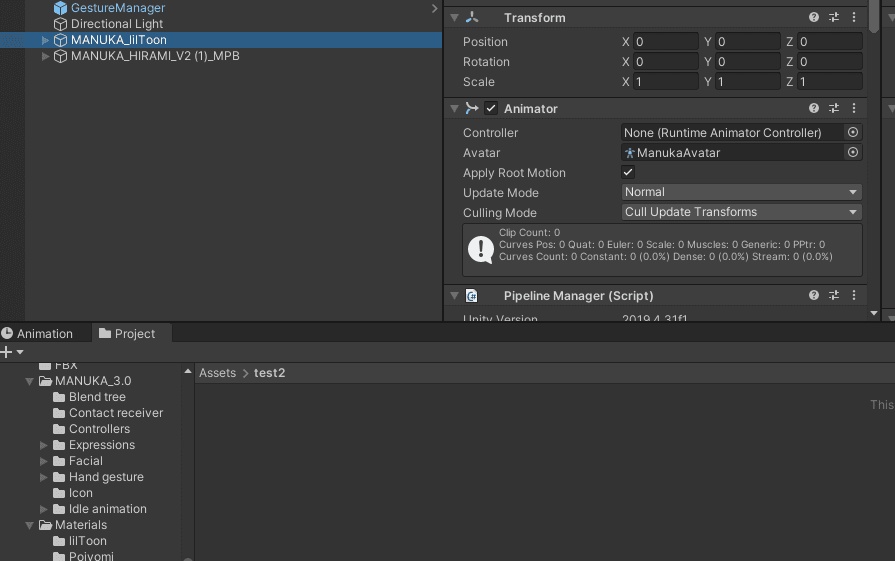Screen dimensions: 895x561
Task: Click the Animator component icon
Action: tap(471, 108)
